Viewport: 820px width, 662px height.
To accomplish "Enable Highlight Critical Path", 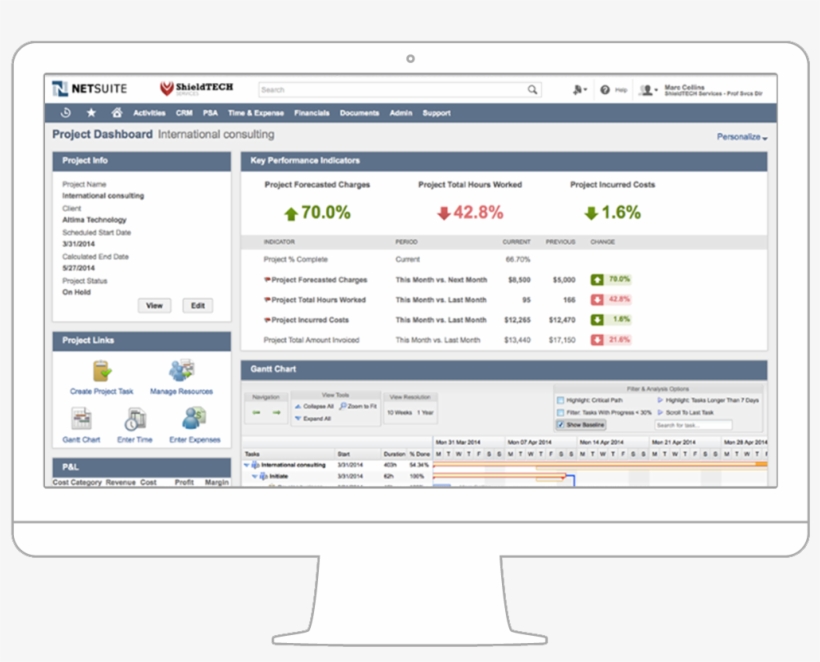I will (x=562, y=400).
